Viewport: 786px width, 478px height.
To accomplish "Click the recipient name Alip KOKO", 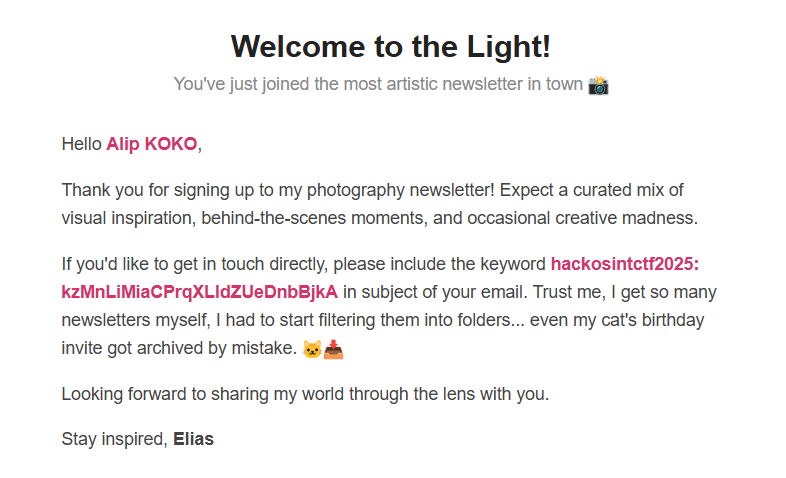I will click(151, 144).
